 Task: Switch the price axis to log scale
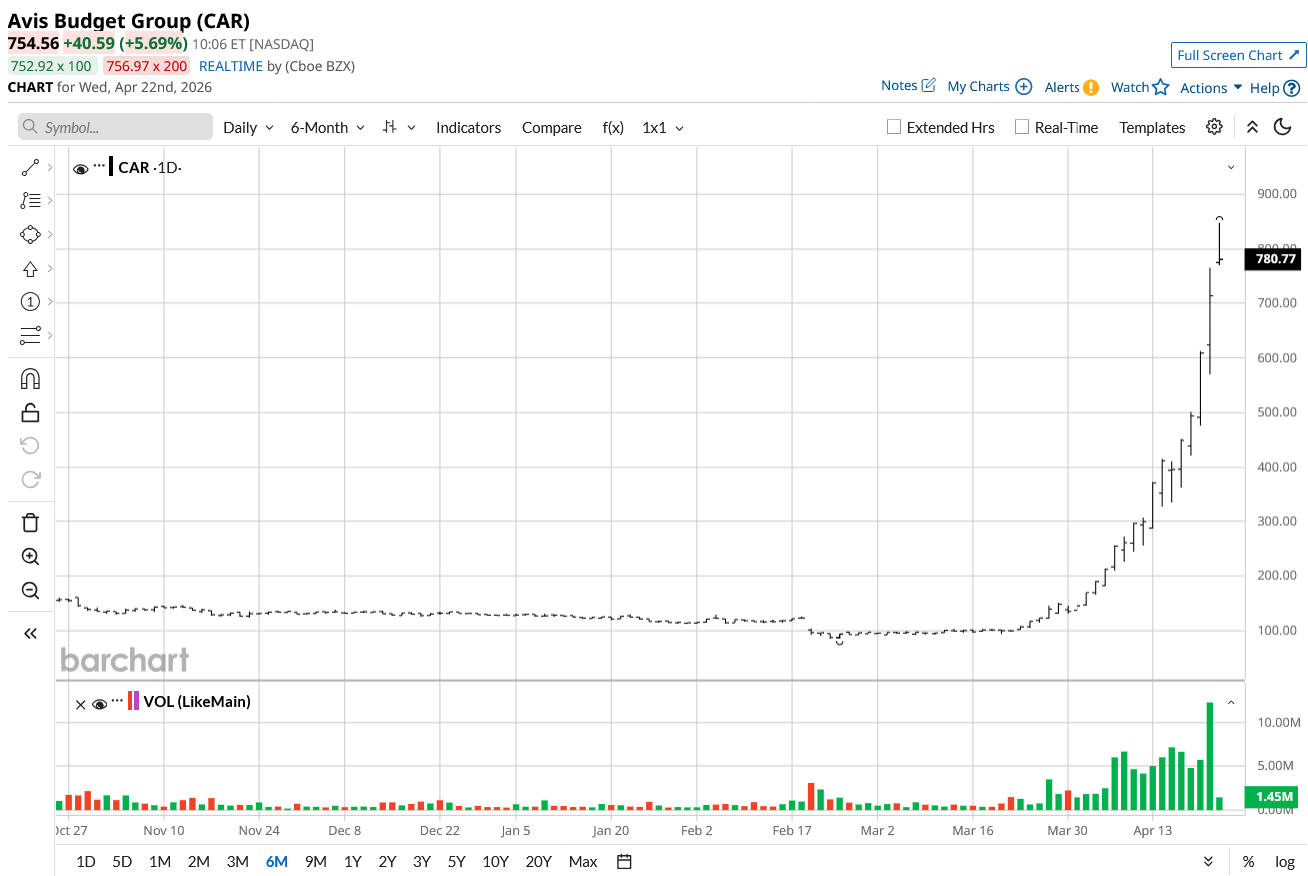coord(1285,861)
